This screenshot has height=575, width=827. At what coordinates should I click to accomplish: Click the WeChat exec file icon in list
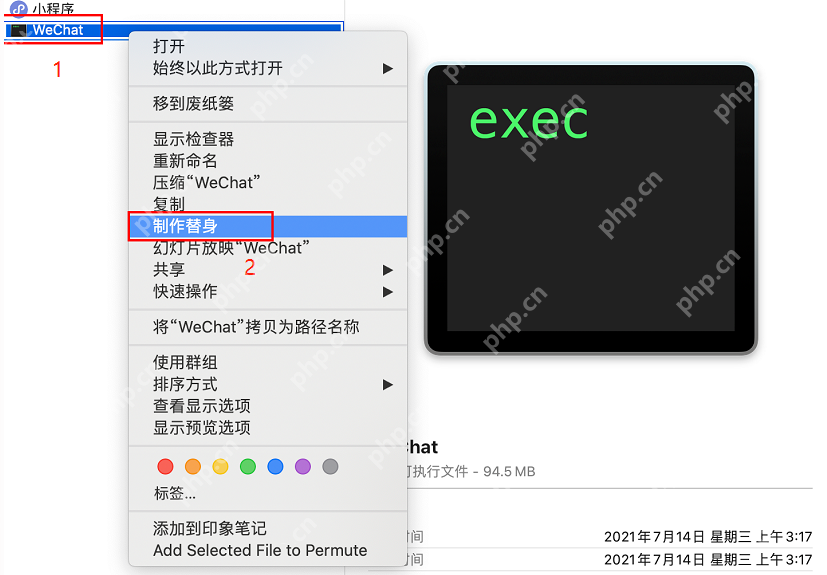(x=19, y=30)
